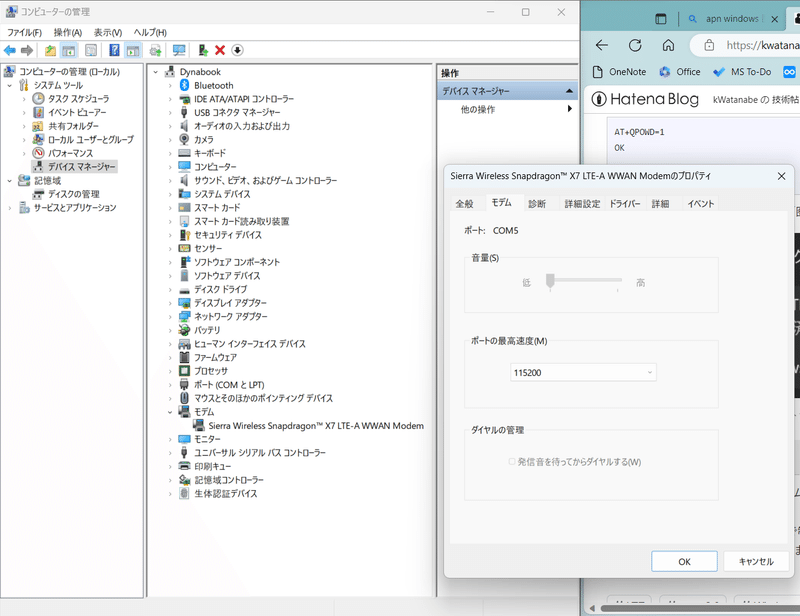Viewport: 800px width, 616px height.
Task: Click the update driver toolbar icon
Action: click(x=203, y=50)
